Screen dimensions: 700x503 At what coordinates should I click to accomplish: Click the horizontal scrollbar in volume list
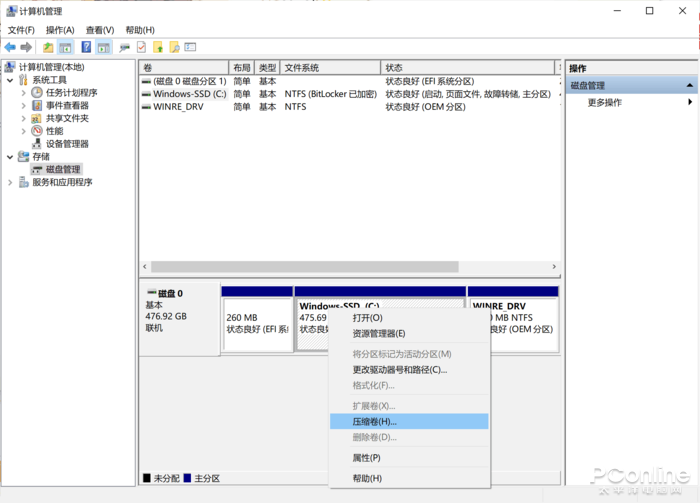(305, 266)
